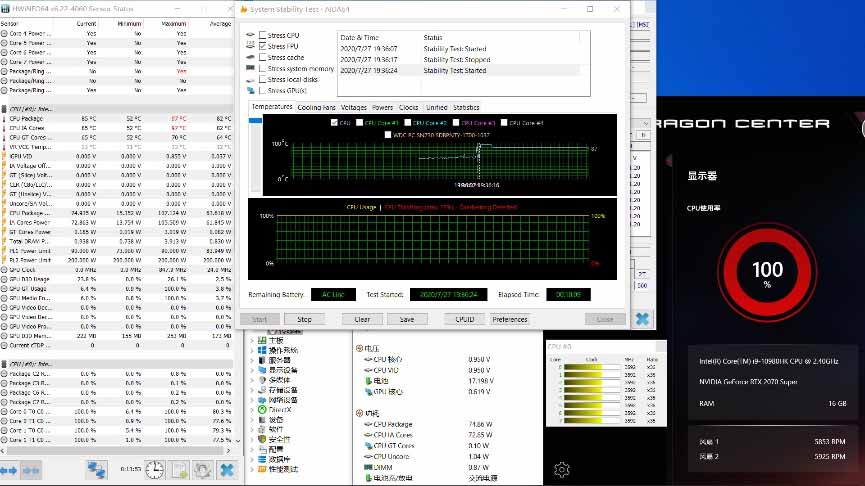
Task: Click the HWiNFO horizontal scrollbar track
Action: point(115,451)
